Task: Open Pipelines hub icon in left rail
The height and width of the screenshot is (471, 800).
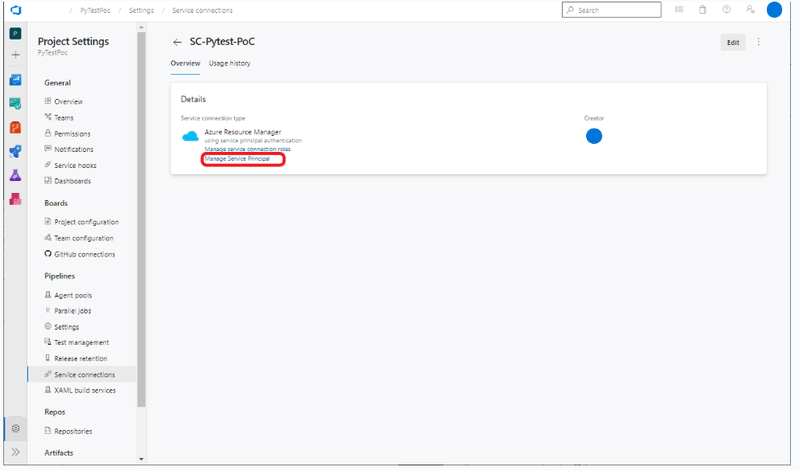Action: (15, 151)
